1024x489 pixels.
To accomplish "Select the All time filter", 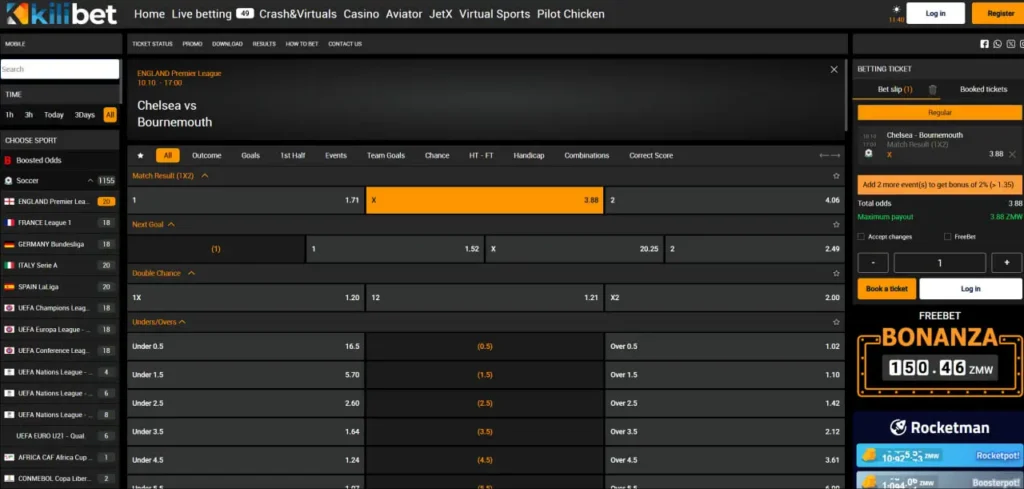I will pyautogui.click(x=110, y=115).
